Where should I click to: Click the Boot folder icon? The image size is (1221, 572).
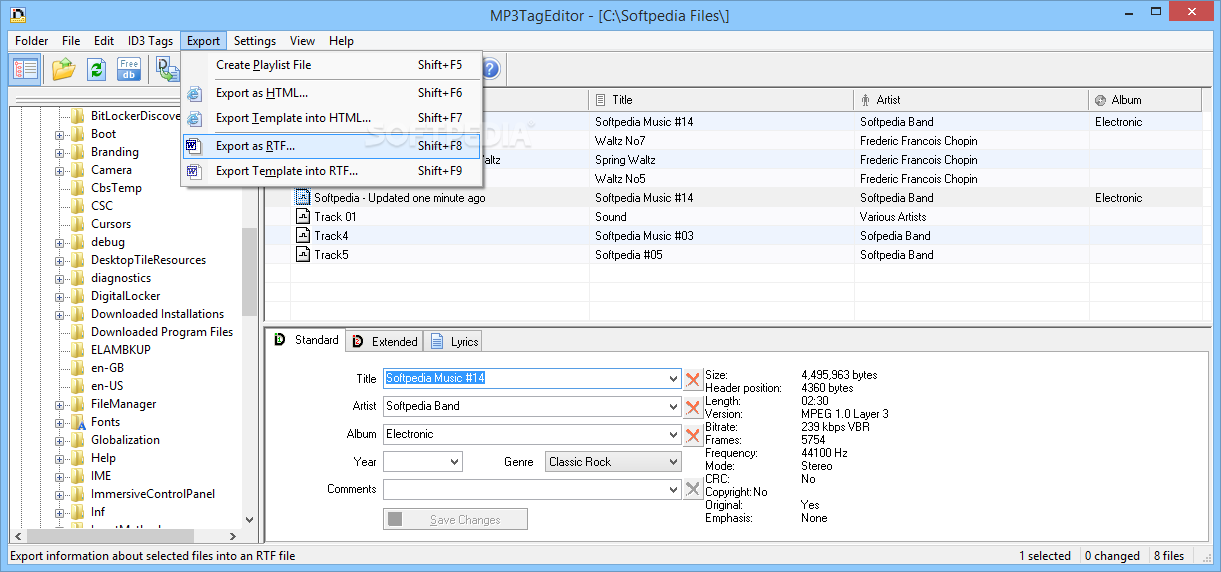tap(78, 134)
